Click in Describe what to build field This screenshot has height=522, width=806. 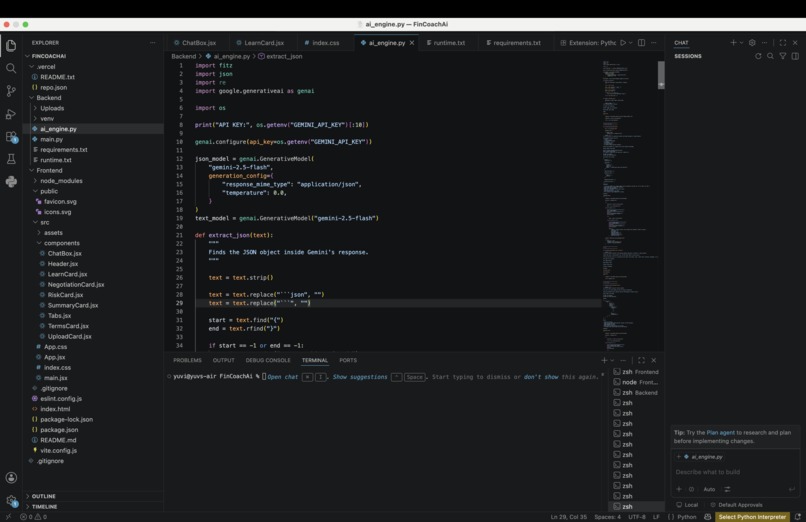[x=735, y=472]
